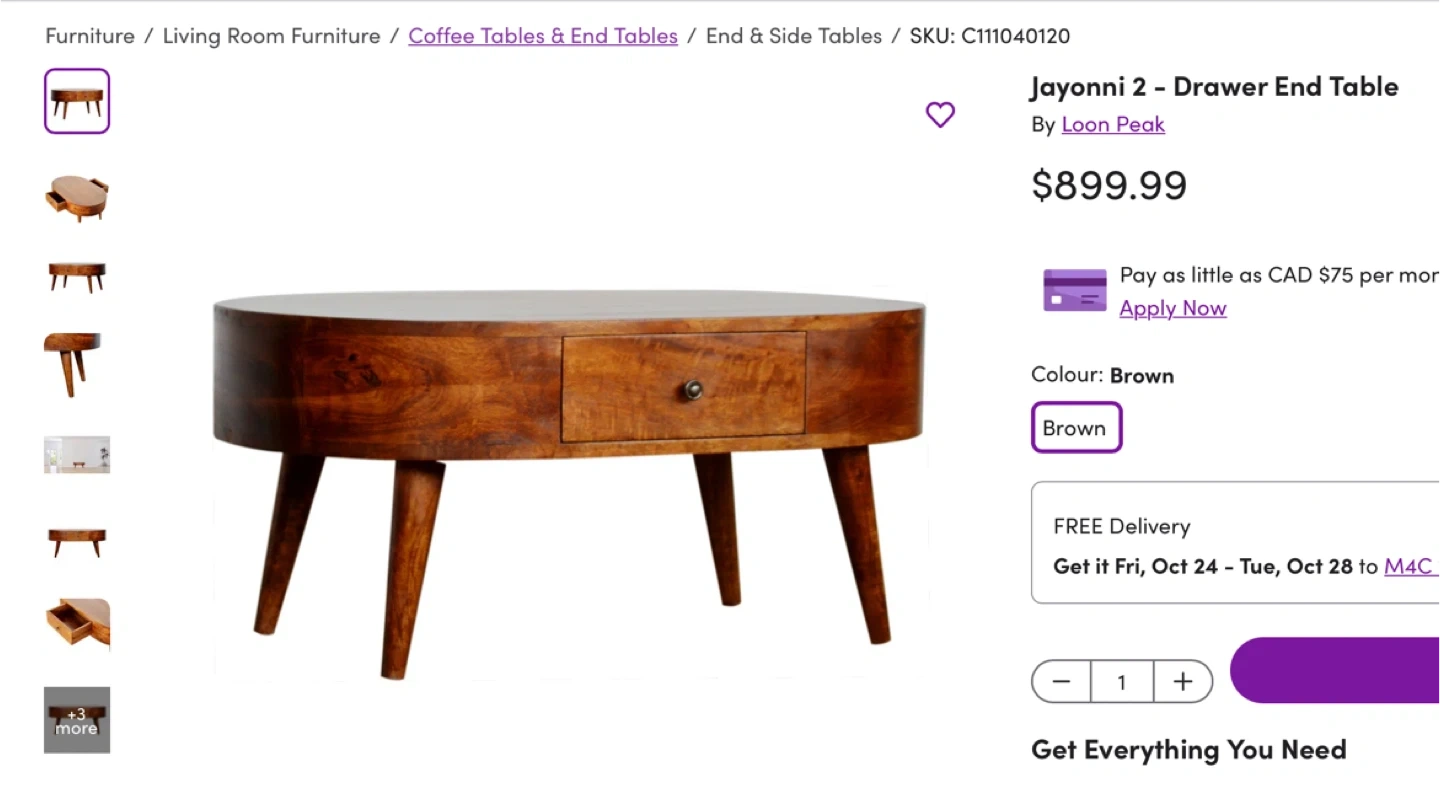This screenshot has width=1440, height=788.
Task: Open the Loon Peak brand link
Action: (1113, 124)
